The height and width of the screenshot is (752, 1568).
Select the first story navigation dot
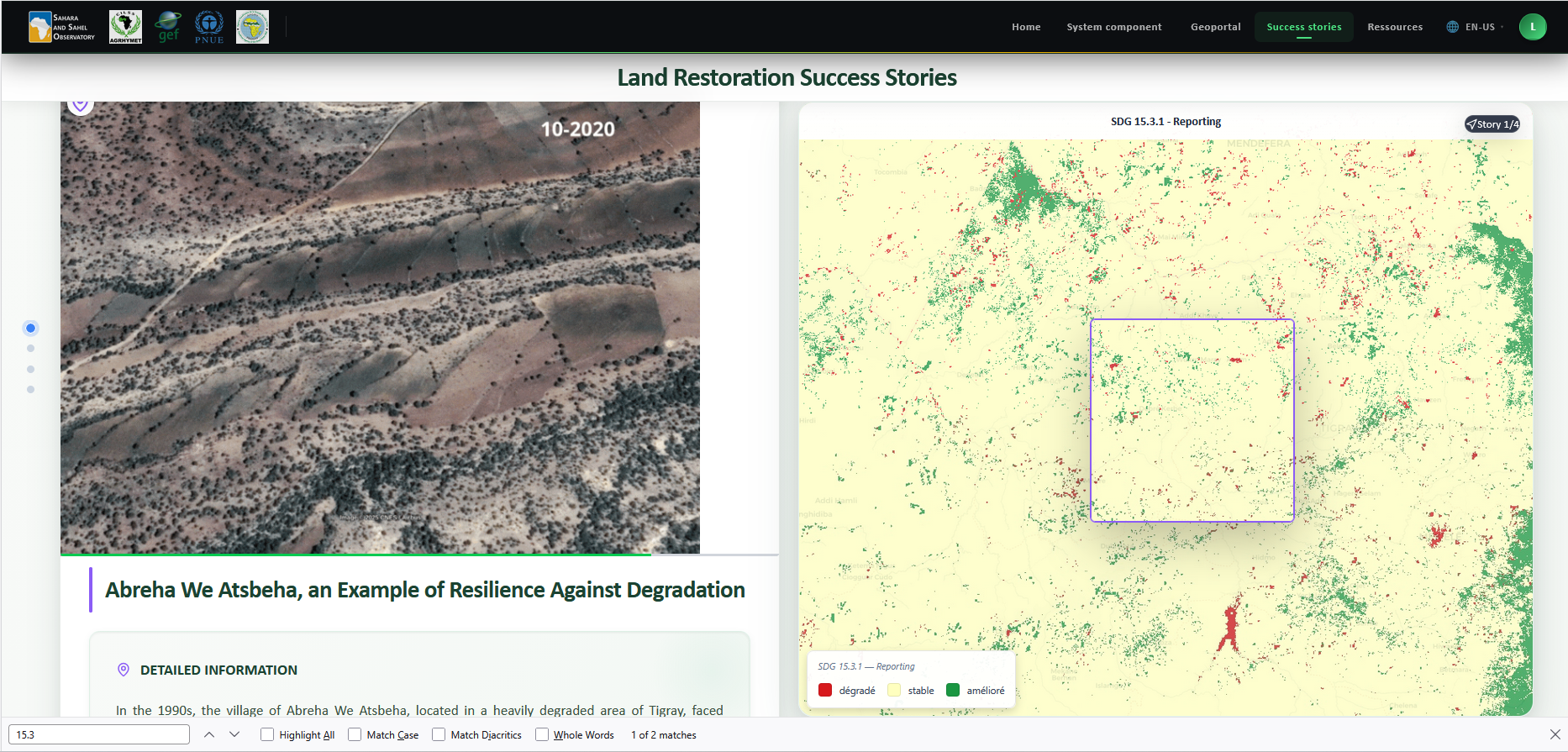tap(30, 328)
